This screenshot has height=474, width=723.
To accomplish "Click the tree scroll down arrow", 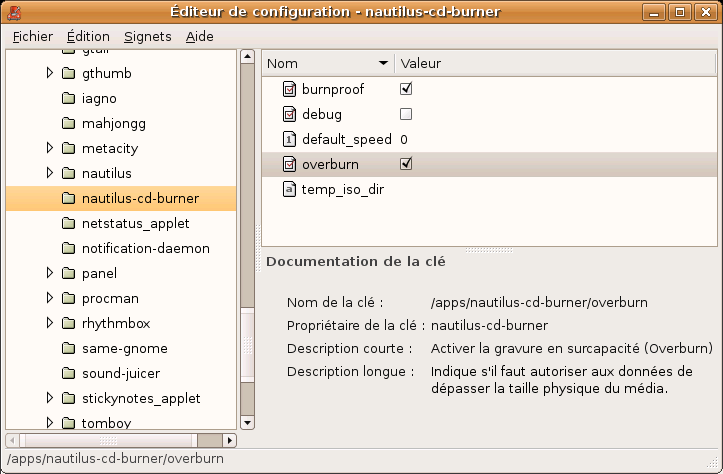I will [248, 422].
